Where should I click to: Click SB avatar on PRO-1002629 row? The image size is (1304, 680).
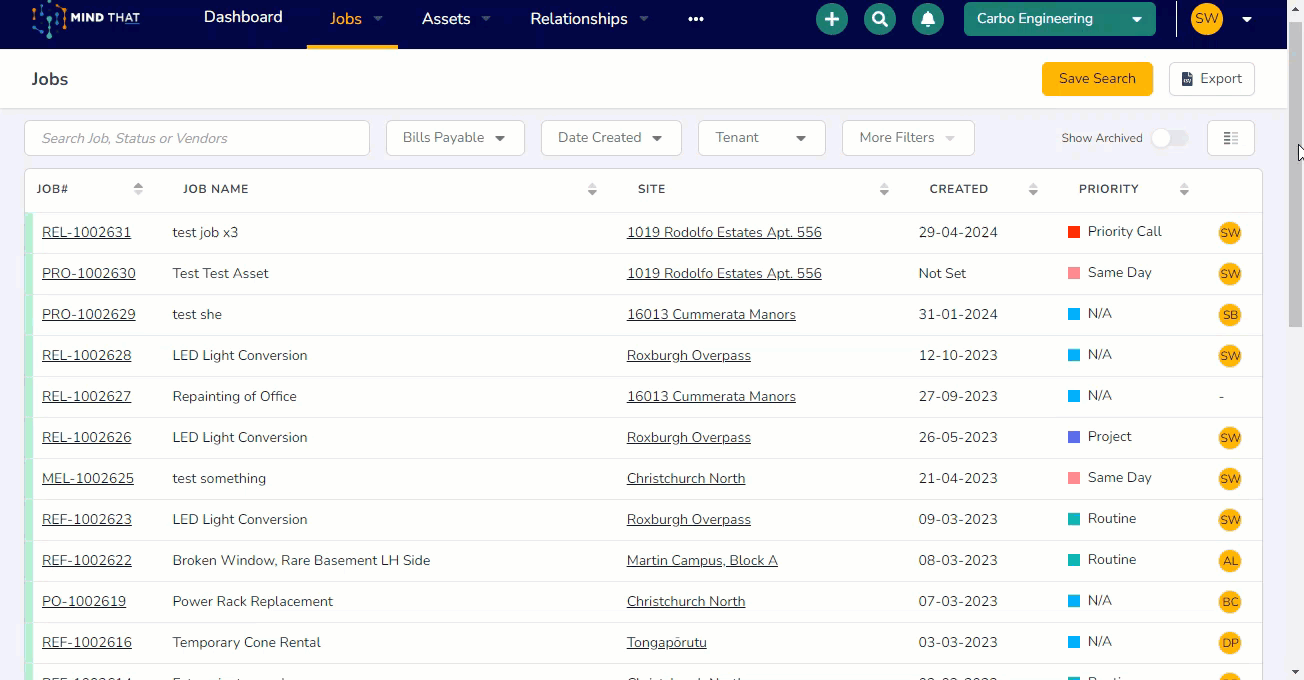(x=1230, y=315)
